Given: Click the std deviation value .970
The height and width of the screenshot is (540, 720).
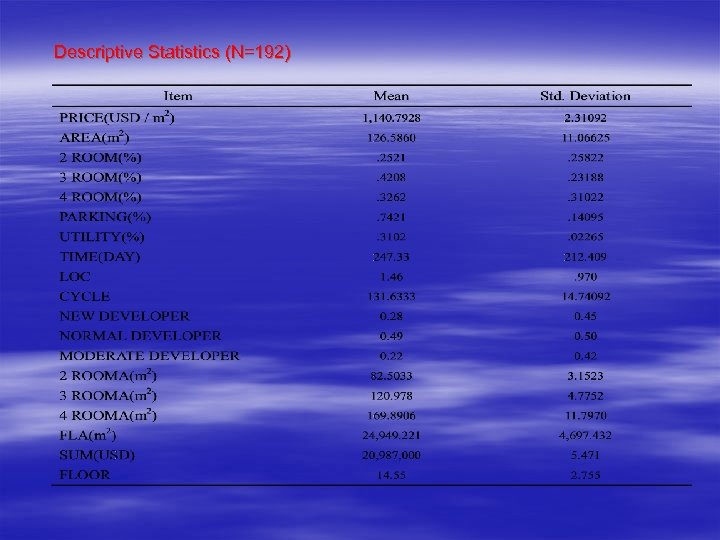Looking at the screenshot, I should [x=585, y=277].
